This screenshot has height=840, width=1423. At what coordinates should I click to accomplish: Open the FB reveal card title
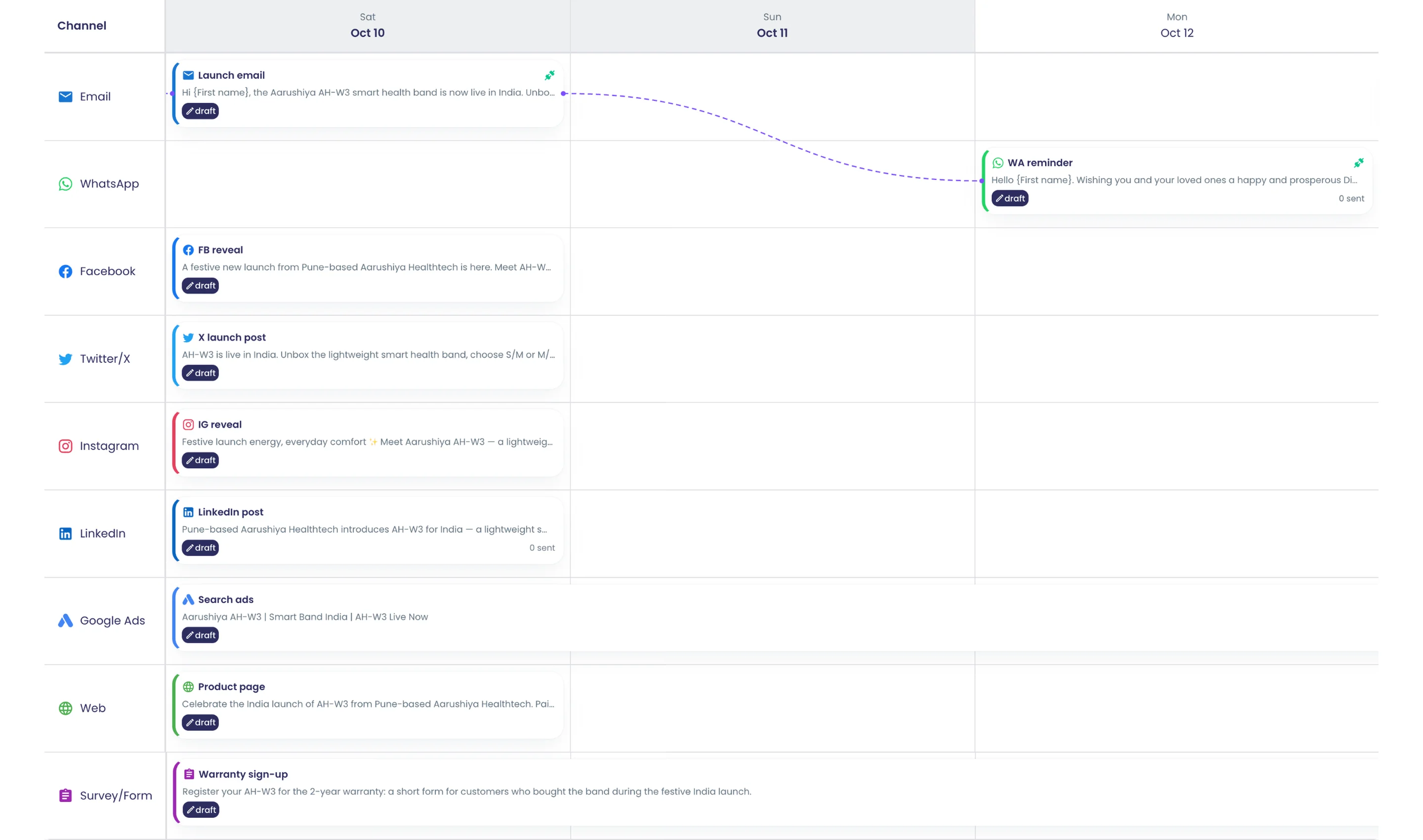click(220, 250)
